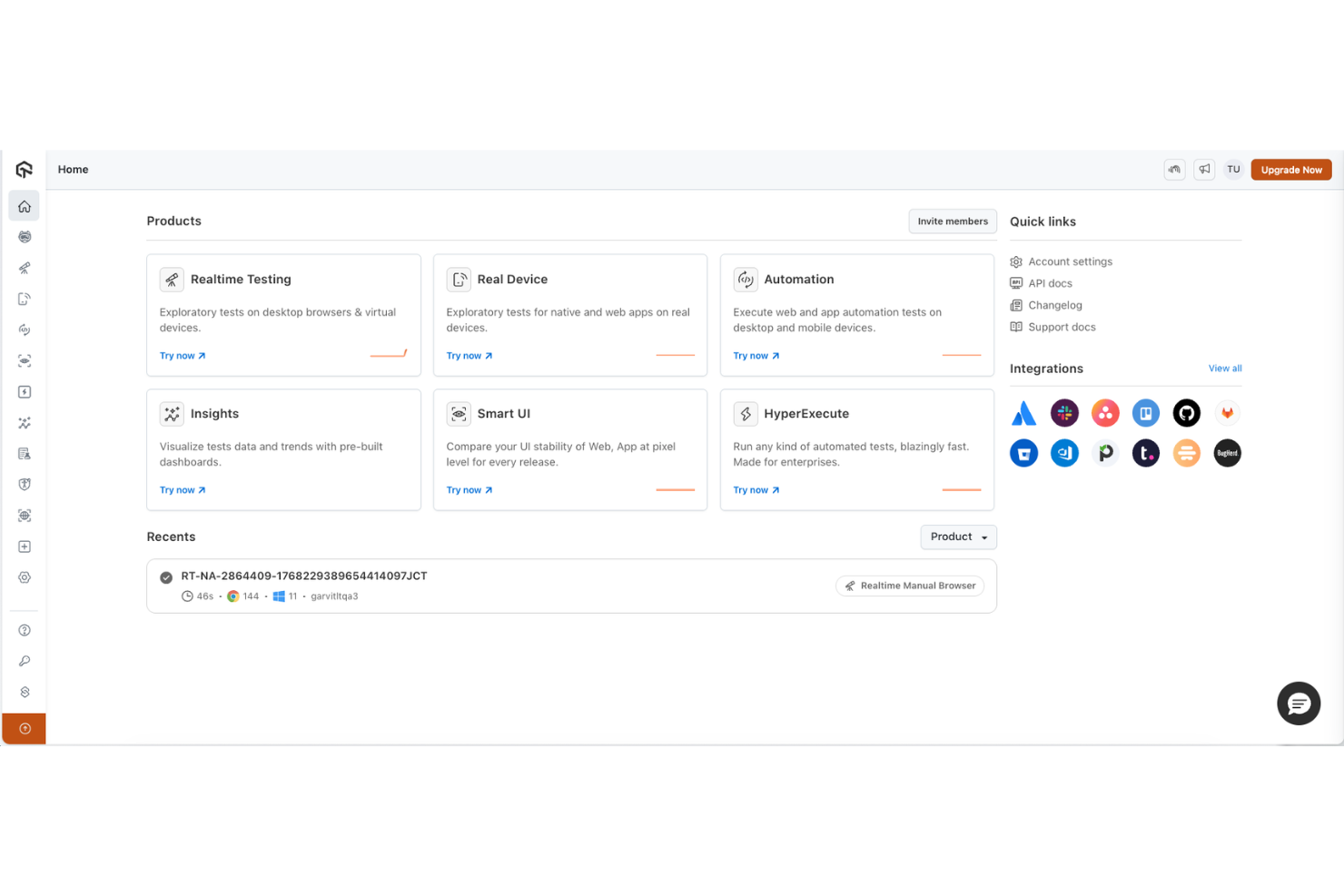Click the Automation card title

799,280
